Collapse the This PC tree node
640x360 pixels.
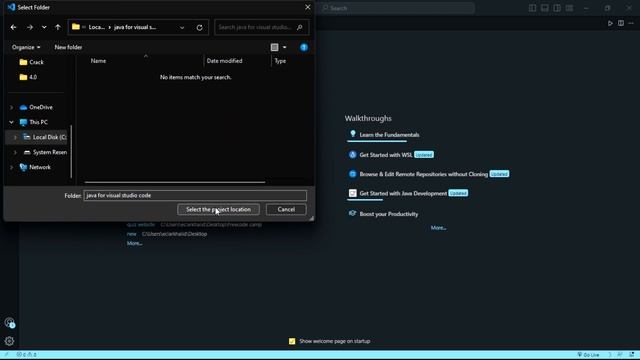click(x=11, y=122)
